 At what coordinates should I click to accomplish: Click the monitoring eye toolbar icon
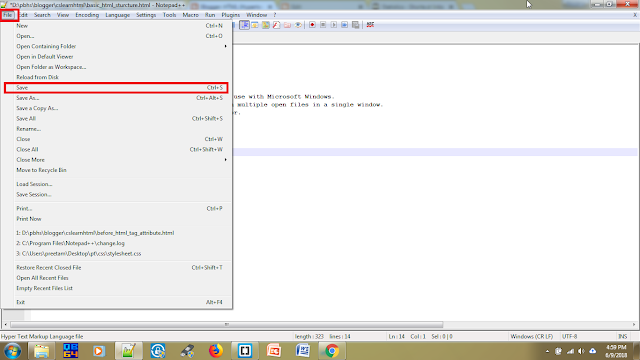coord(298,25)
